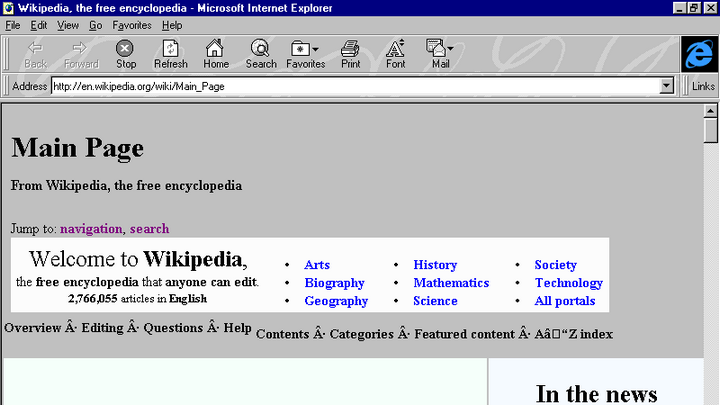Viewport: 720px width, 405px height.
Task: Reload the page using the Refresh icon
Action: (x=170, y=54)
